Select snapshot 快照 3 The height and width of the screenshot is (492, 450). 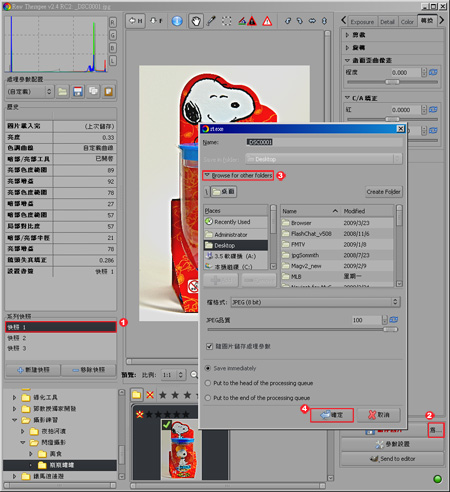pyautogui.click(x=61, y=348)
